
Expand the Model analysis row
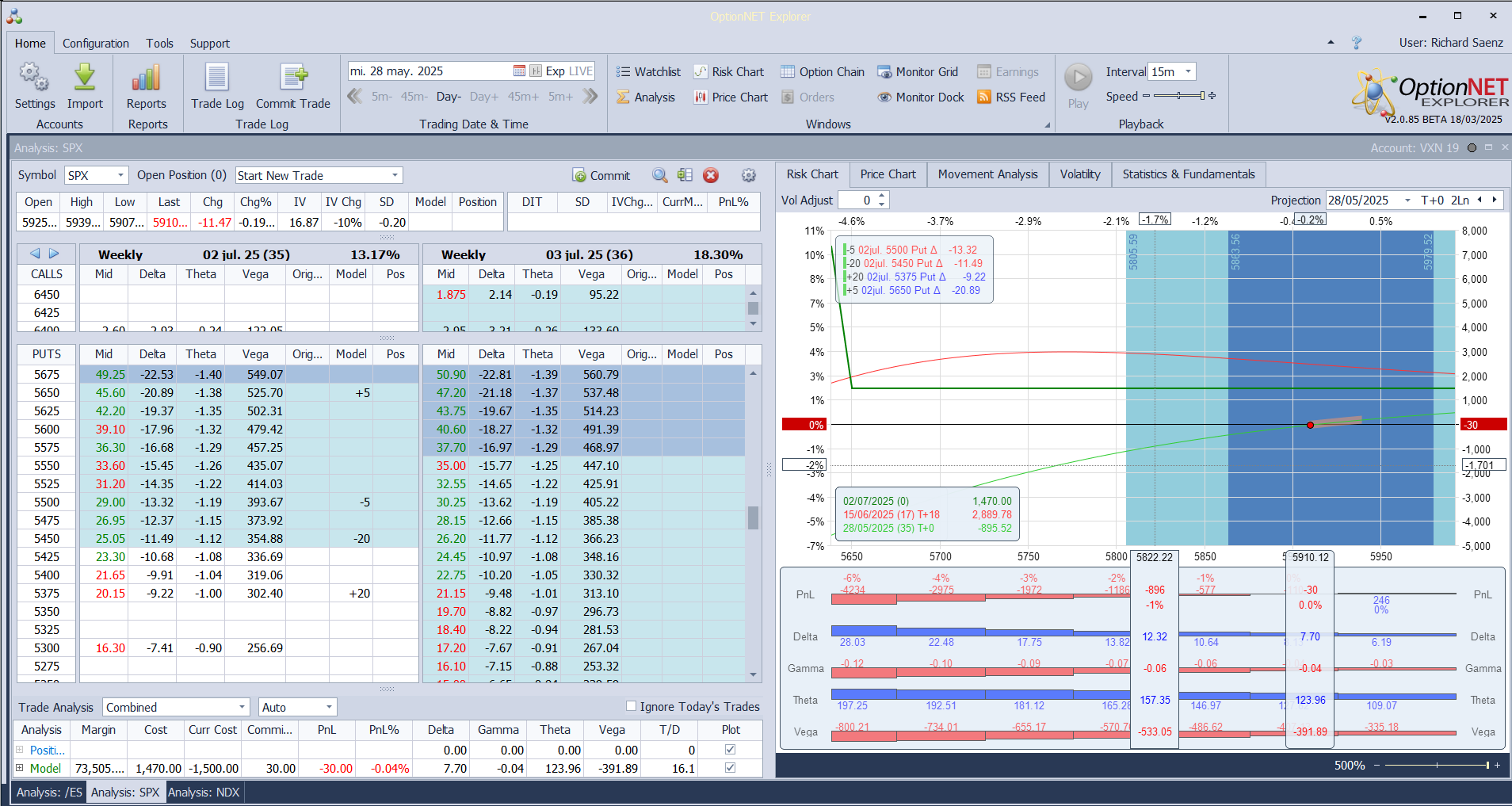(20, 767)
